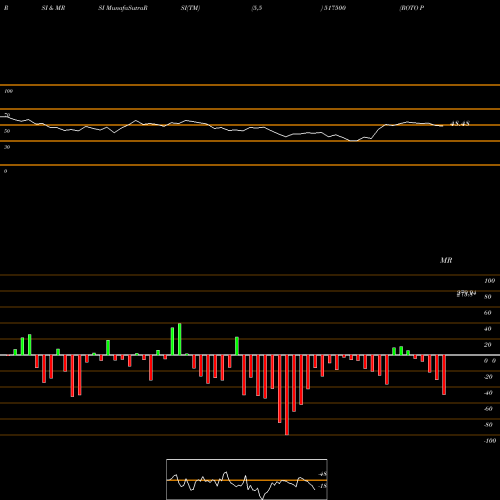Screen dimensions: 500x500
Task: Click the 'SI(TM)' header label
Action: tap(190, 8)
